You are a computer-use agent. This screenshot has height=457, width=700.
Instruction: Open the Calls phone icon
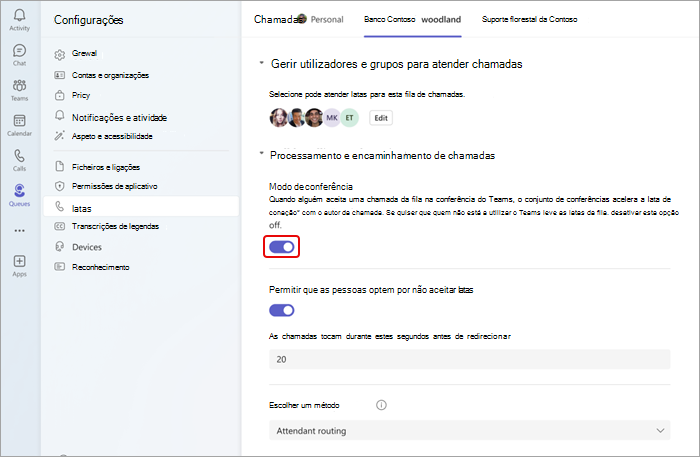click(x=19, y=156)
